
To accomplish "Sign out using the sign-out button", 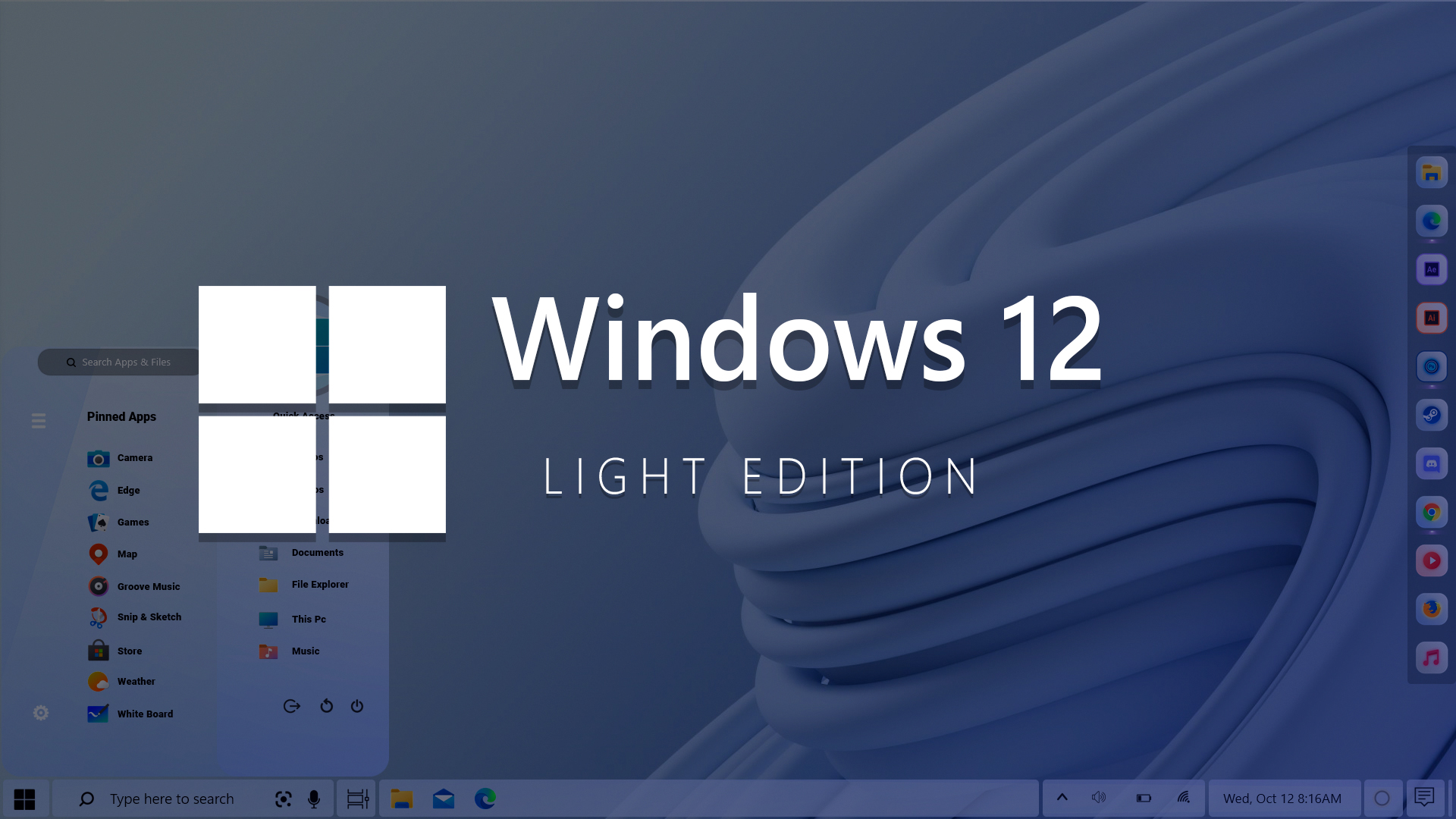I will point(292,705).
